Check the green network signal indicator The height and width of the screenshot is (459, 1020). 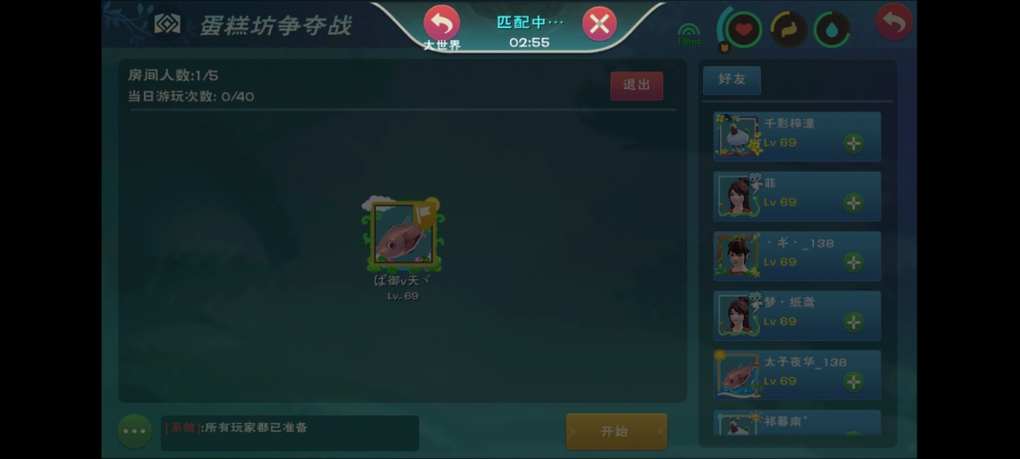(690, 35)
